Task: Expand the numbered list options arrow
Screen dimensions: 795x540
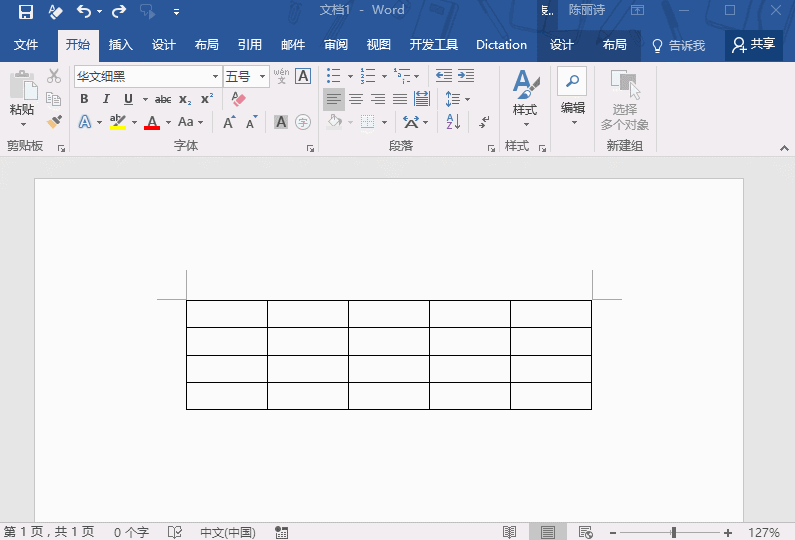Action: click(x=384, y=77)
